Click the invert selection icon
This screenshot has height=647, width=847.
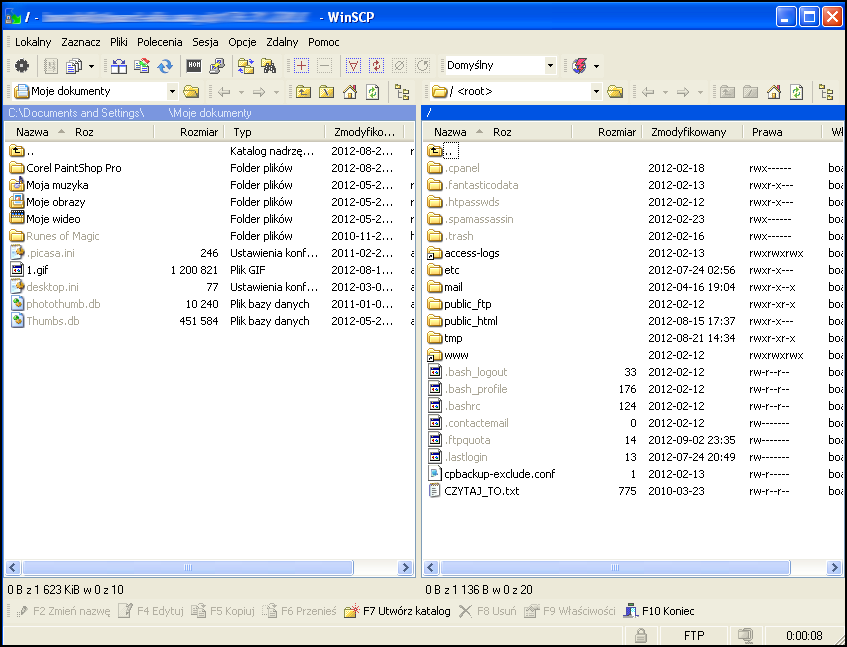377,66
